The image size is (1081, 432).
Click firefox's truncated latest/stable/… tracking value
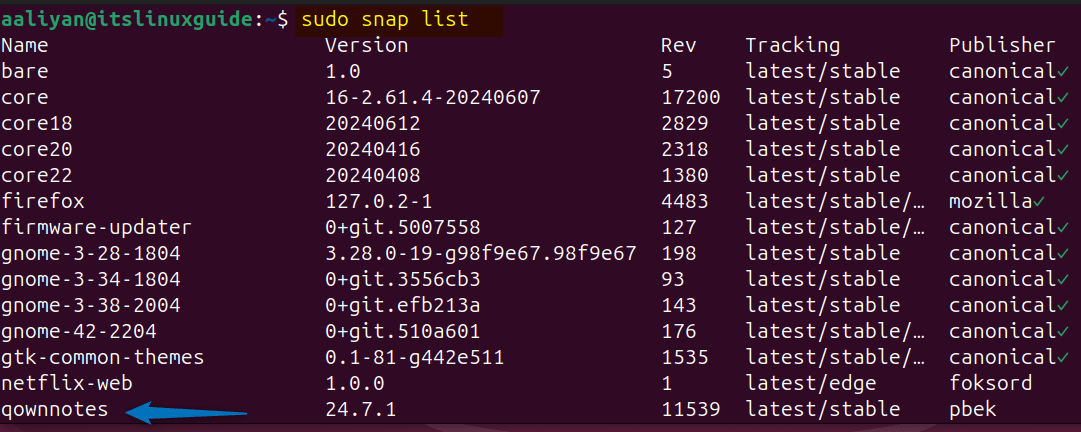(x=835, y=202)
